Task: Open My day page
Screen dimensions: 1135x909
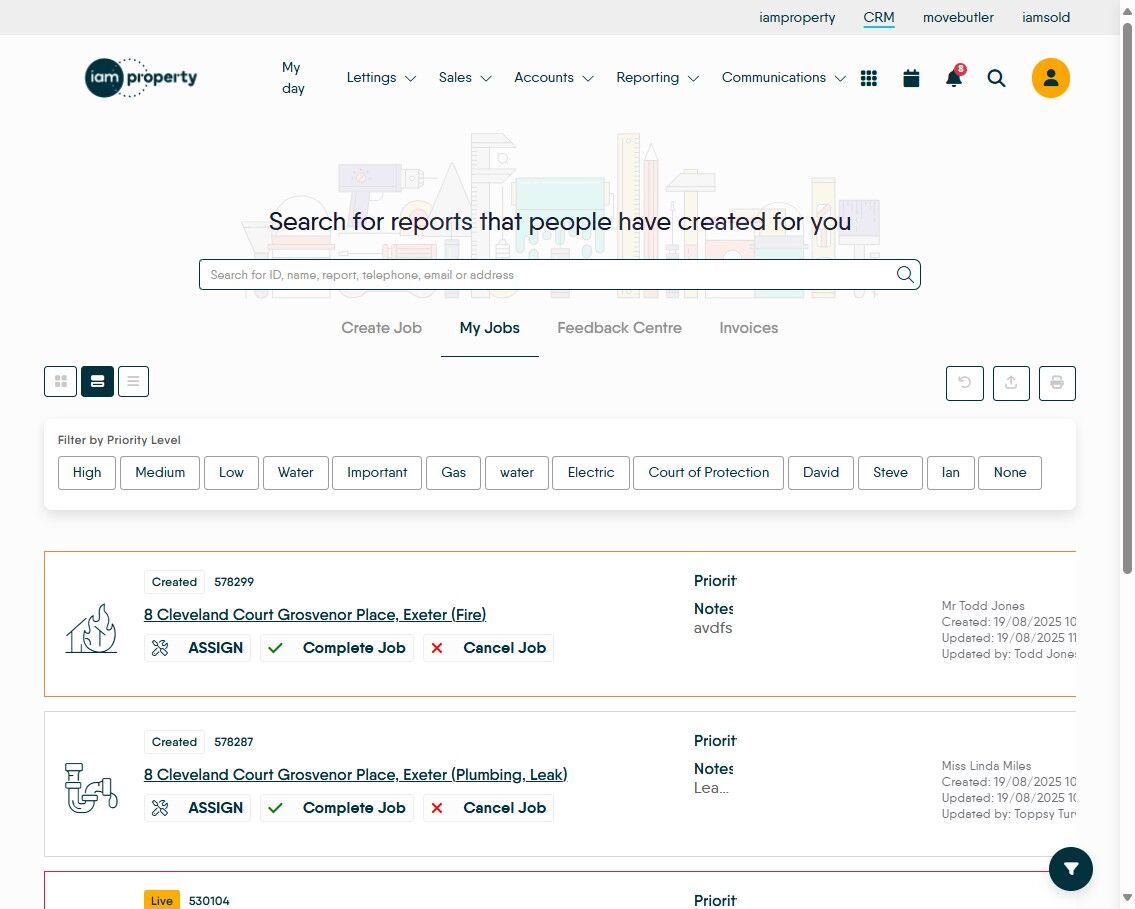Action: click(x=292, y=77)
